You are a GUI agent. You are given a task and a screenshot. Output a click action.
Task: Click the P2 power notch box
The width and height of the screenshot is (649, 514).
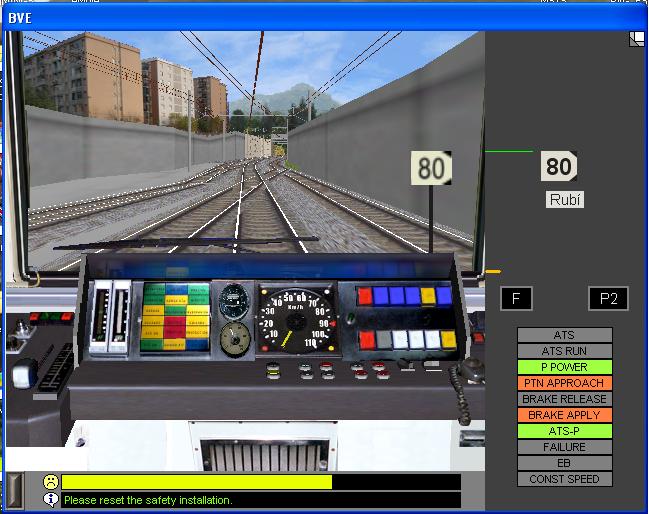608,298
